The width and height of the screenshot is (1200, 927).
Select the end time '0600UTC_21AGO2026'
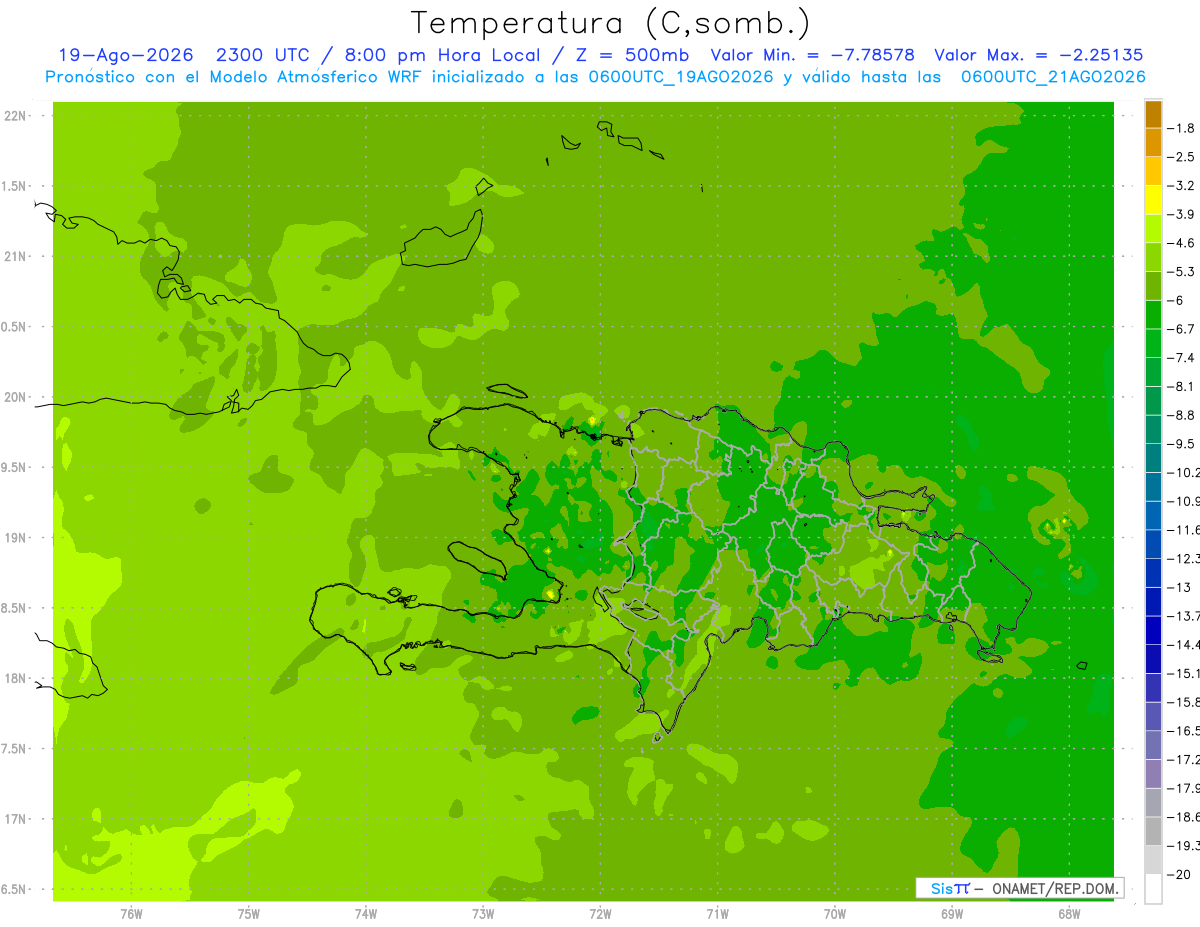[1053, 77]
